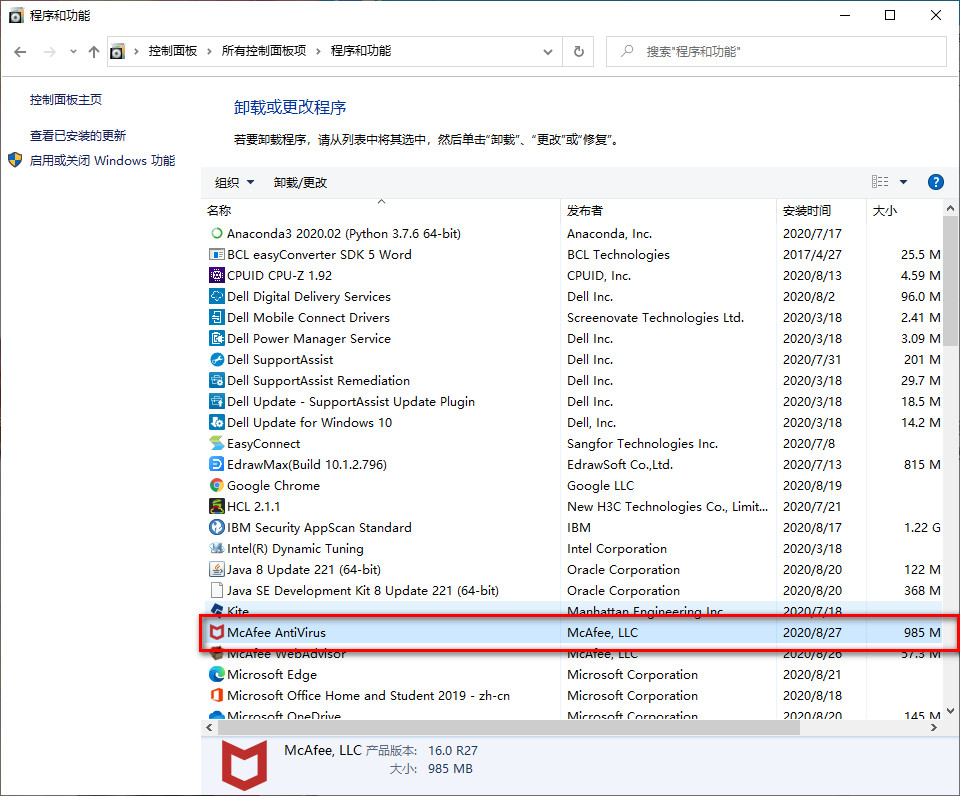Viewport: 960px width, 796px height.
Task: Open 控制面板主页 link
Action: [66, 100]
